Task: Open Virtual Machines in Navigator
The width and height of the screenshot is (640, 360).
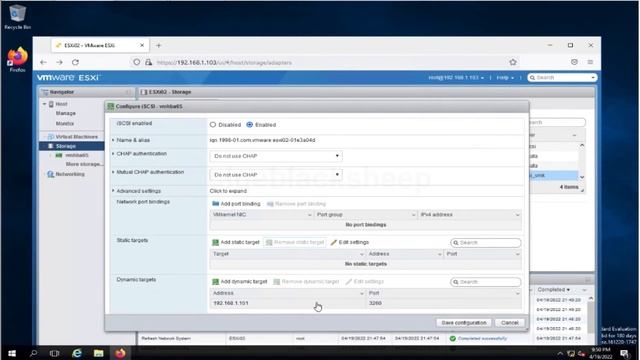Action: point(76,137)
